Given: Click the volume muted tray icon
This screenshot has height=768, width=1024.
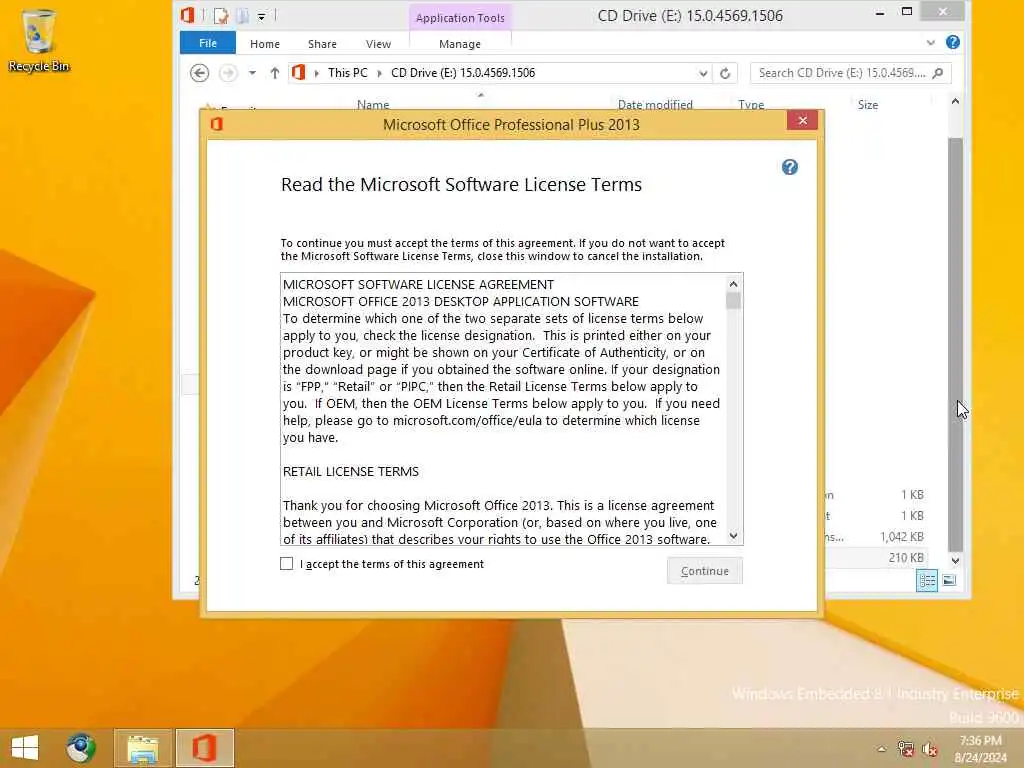Looking at the screenshot, I should 929,749.
